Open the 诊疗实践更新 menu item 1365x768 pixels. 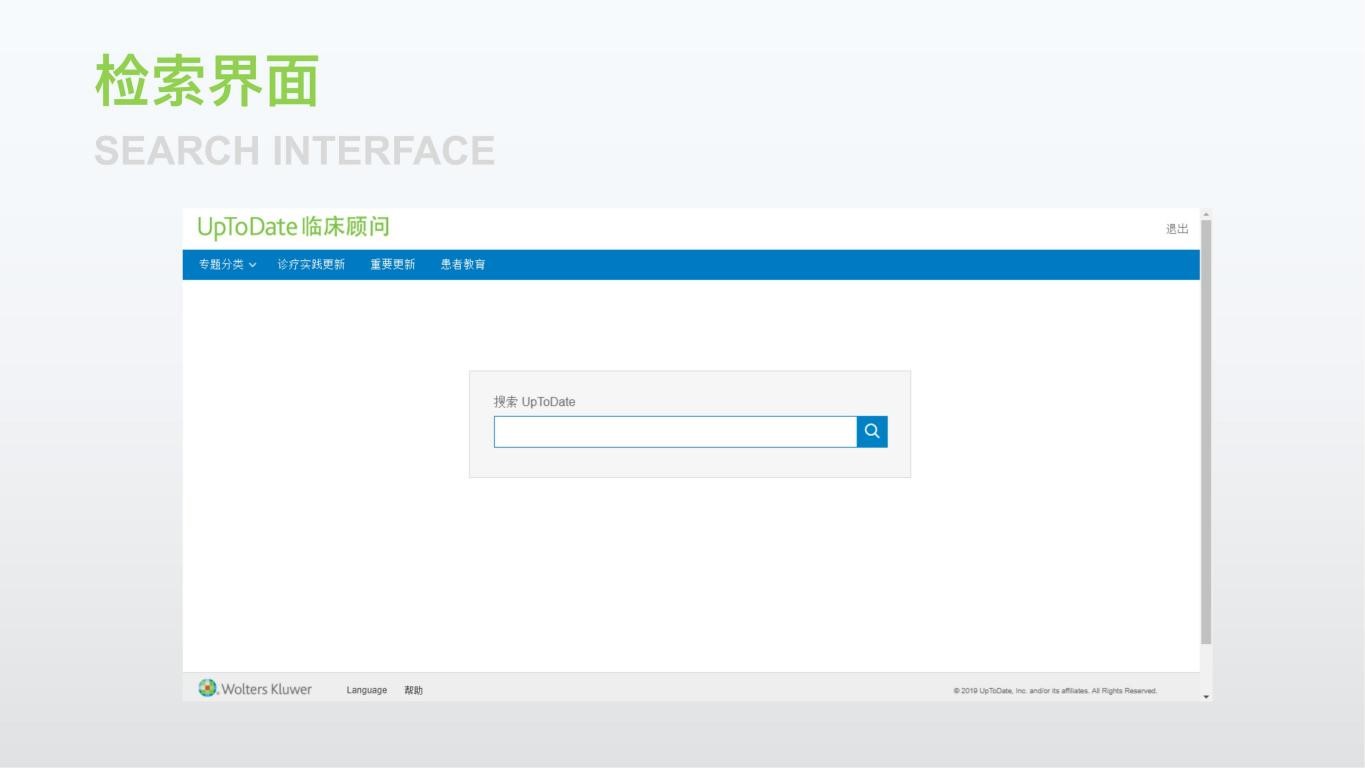311,265
